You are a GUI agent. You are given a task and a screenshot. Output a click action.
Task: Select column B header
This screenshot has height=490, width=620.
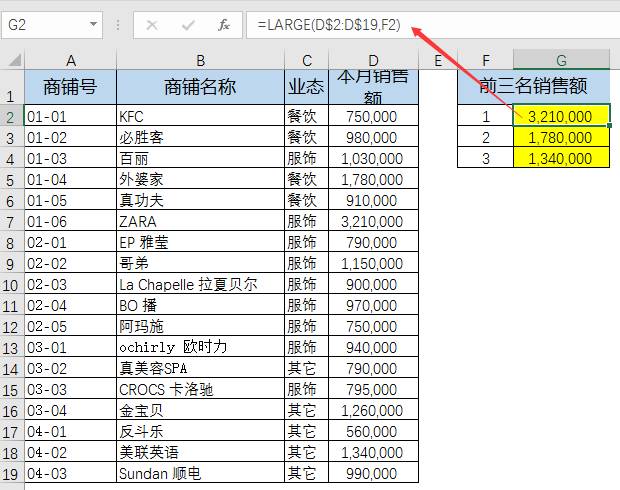point(200,60)
